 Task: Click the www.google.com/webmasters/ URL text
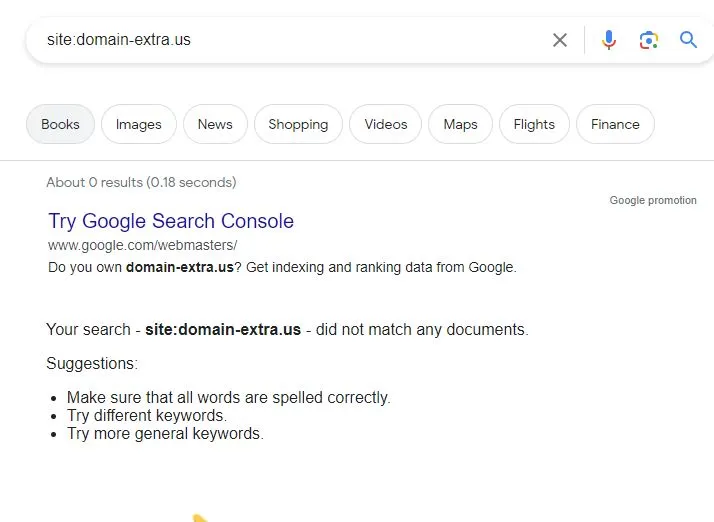click(143, 246)
